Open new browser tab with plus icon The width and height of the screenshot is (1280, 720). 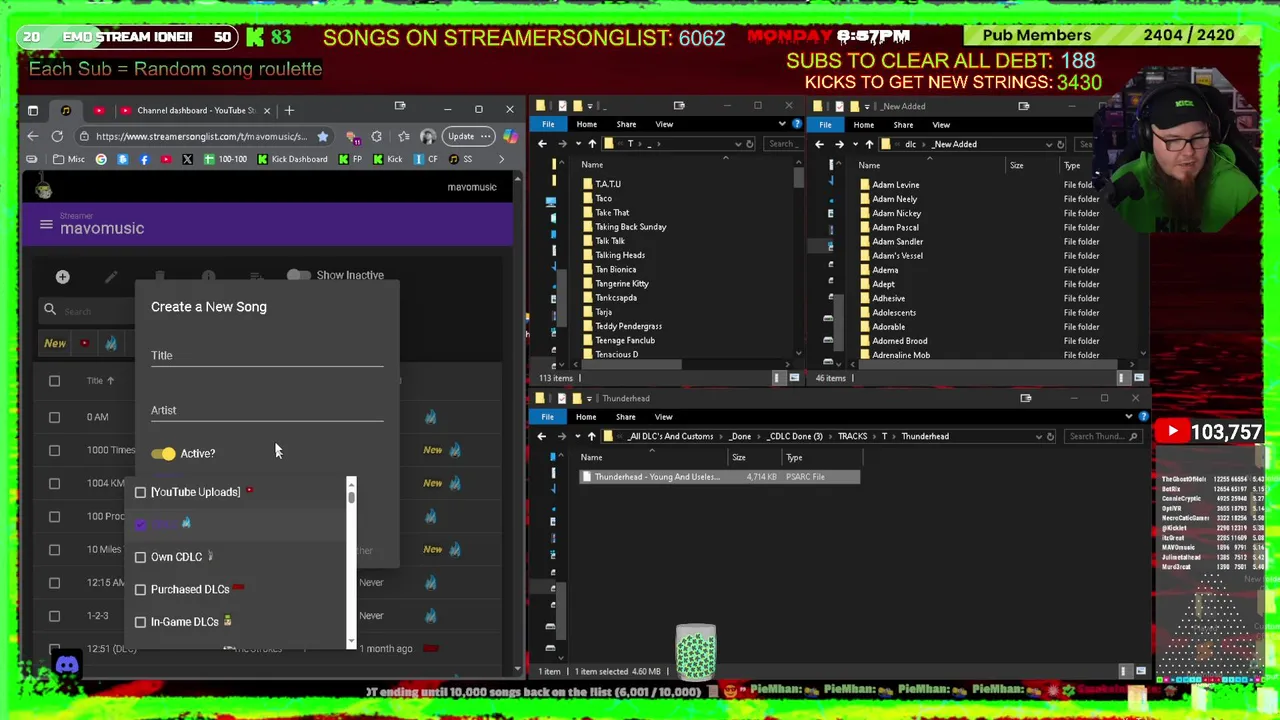[x=289, y=110]
